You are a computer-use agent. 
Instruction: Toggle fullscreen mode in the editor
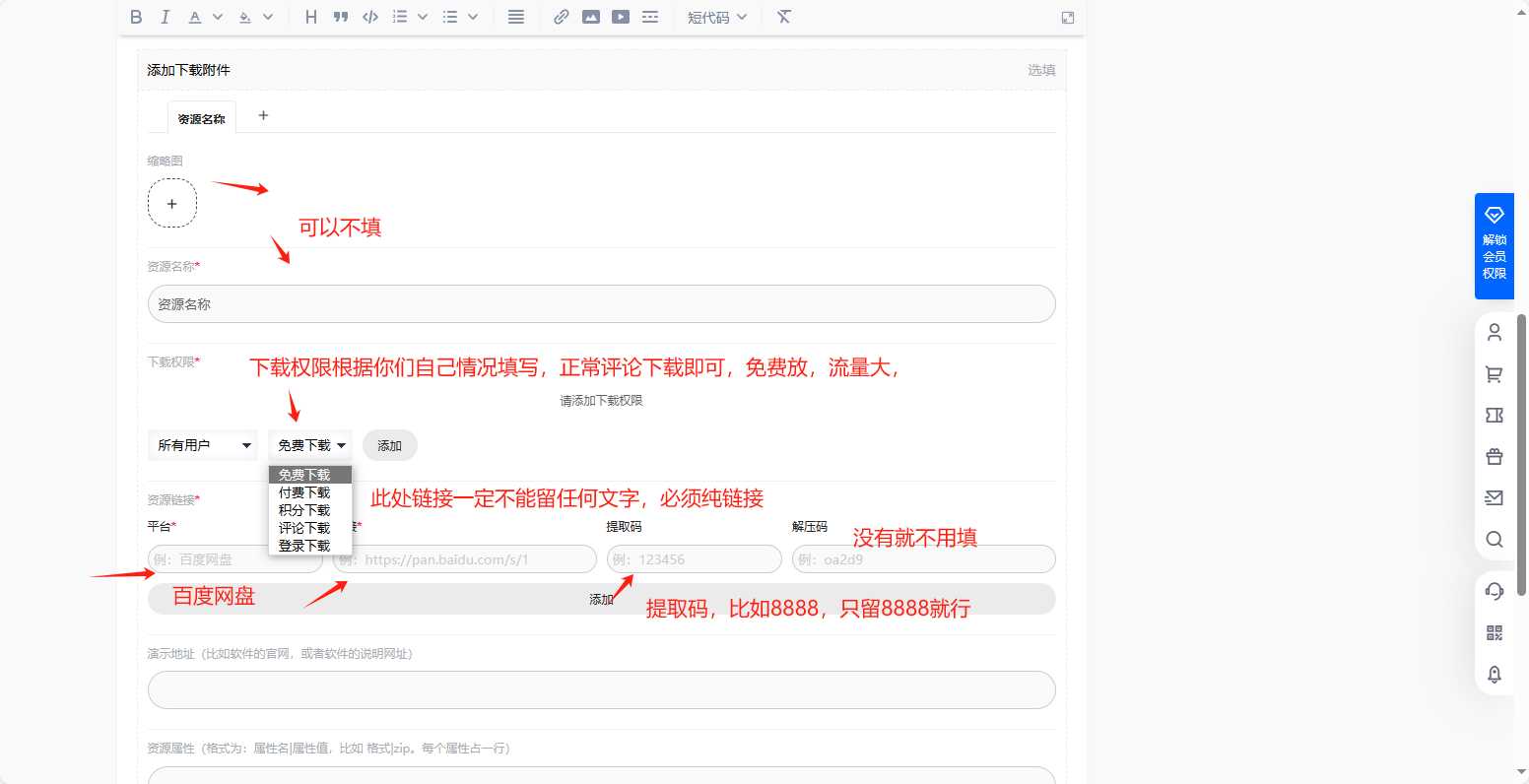point(1067,17)
